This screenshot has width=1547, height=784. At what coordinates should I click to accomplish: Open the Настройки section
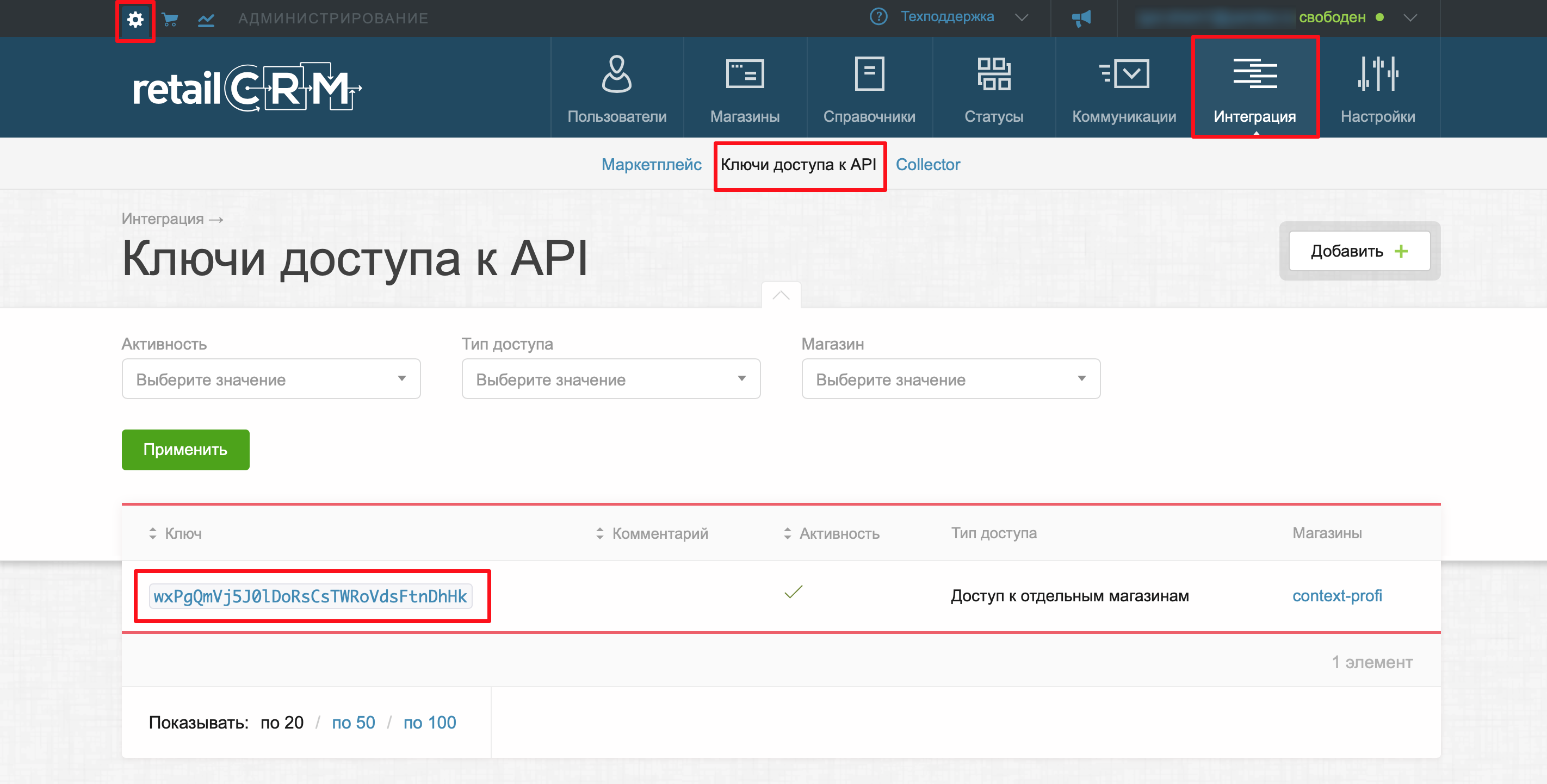1378,88
